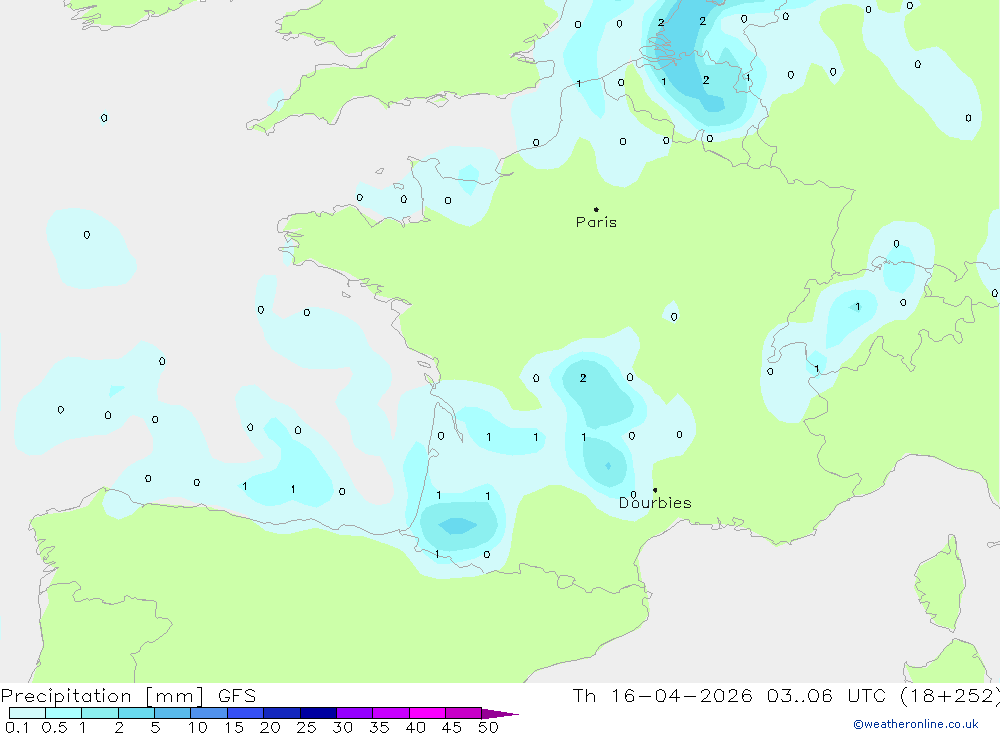Select the 15–20 mm legend swatch

click(x=246, y=713)
